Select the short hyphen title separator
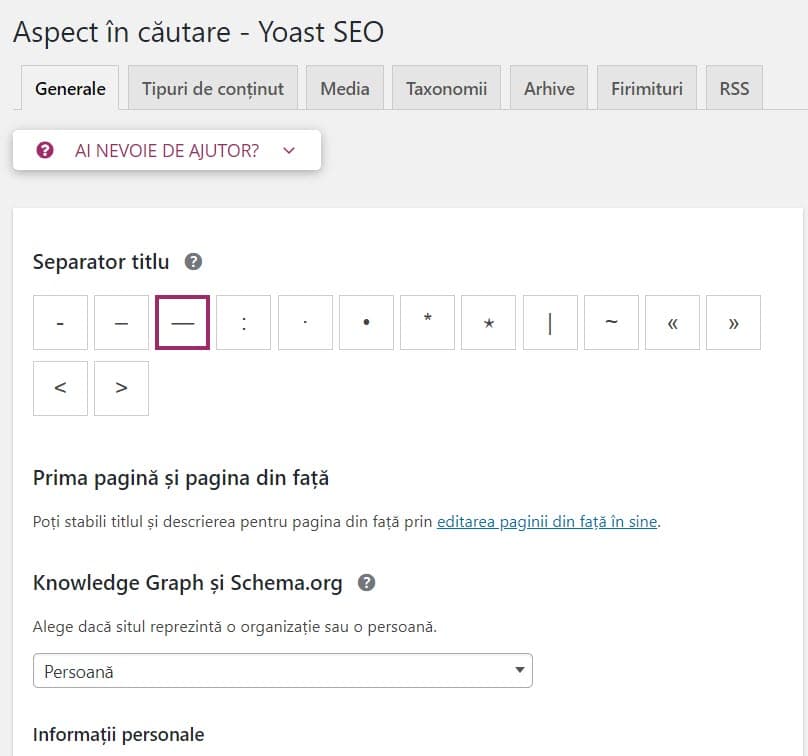Viewport: 808px width, 756px height. click(60, 322)
